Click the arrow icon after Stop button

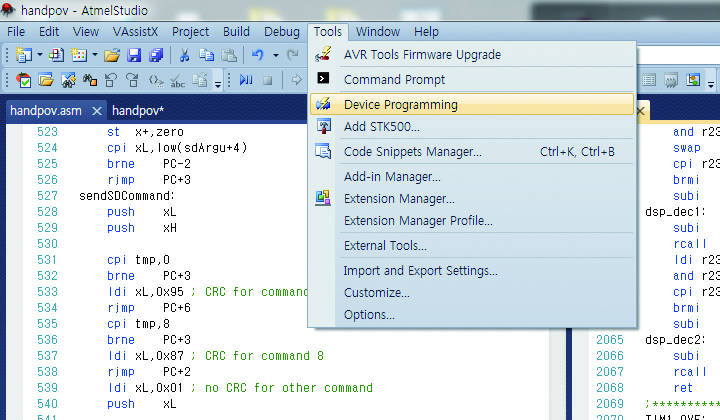click(297, 80)
